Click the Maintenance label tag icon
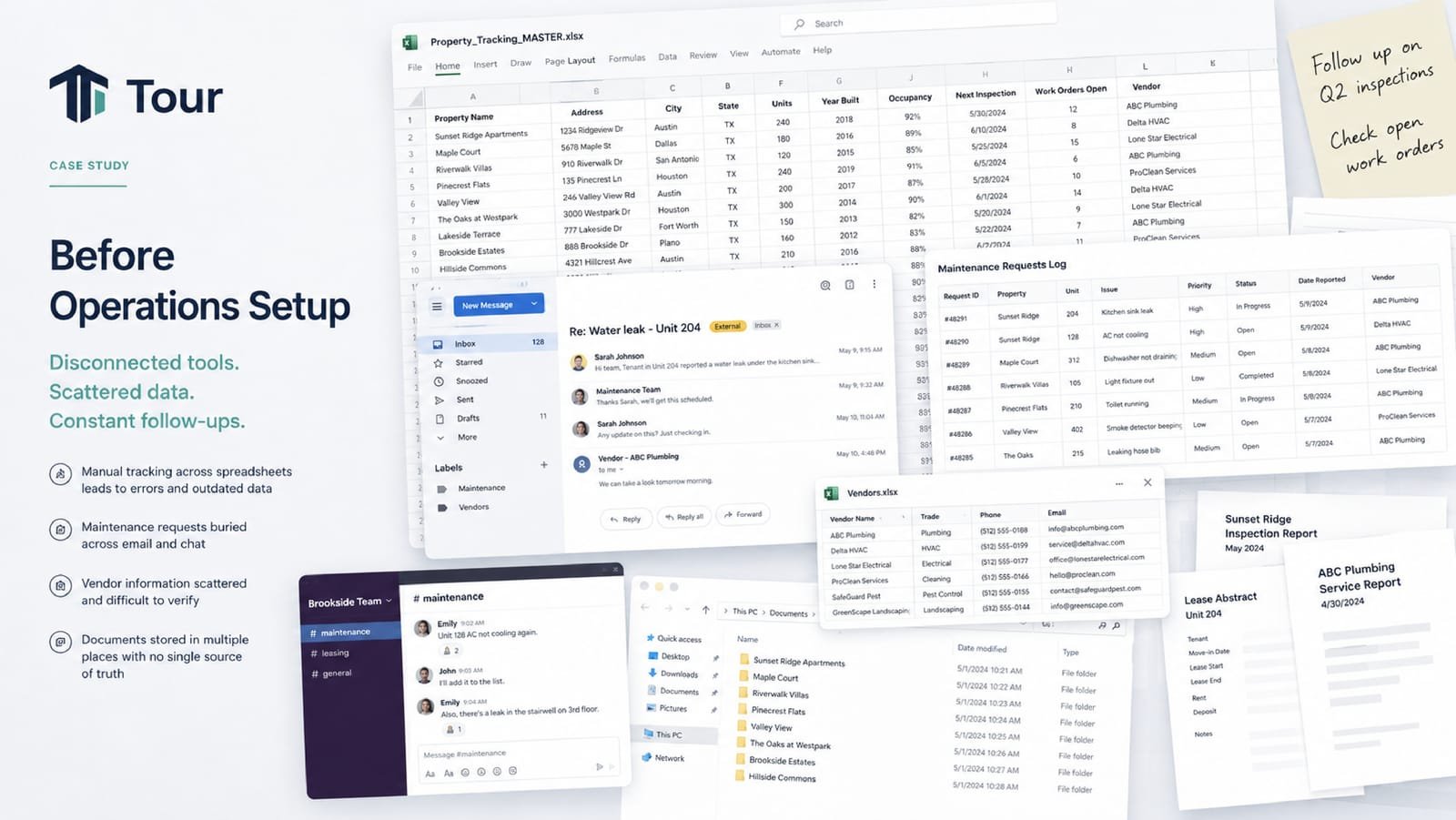 442,490
